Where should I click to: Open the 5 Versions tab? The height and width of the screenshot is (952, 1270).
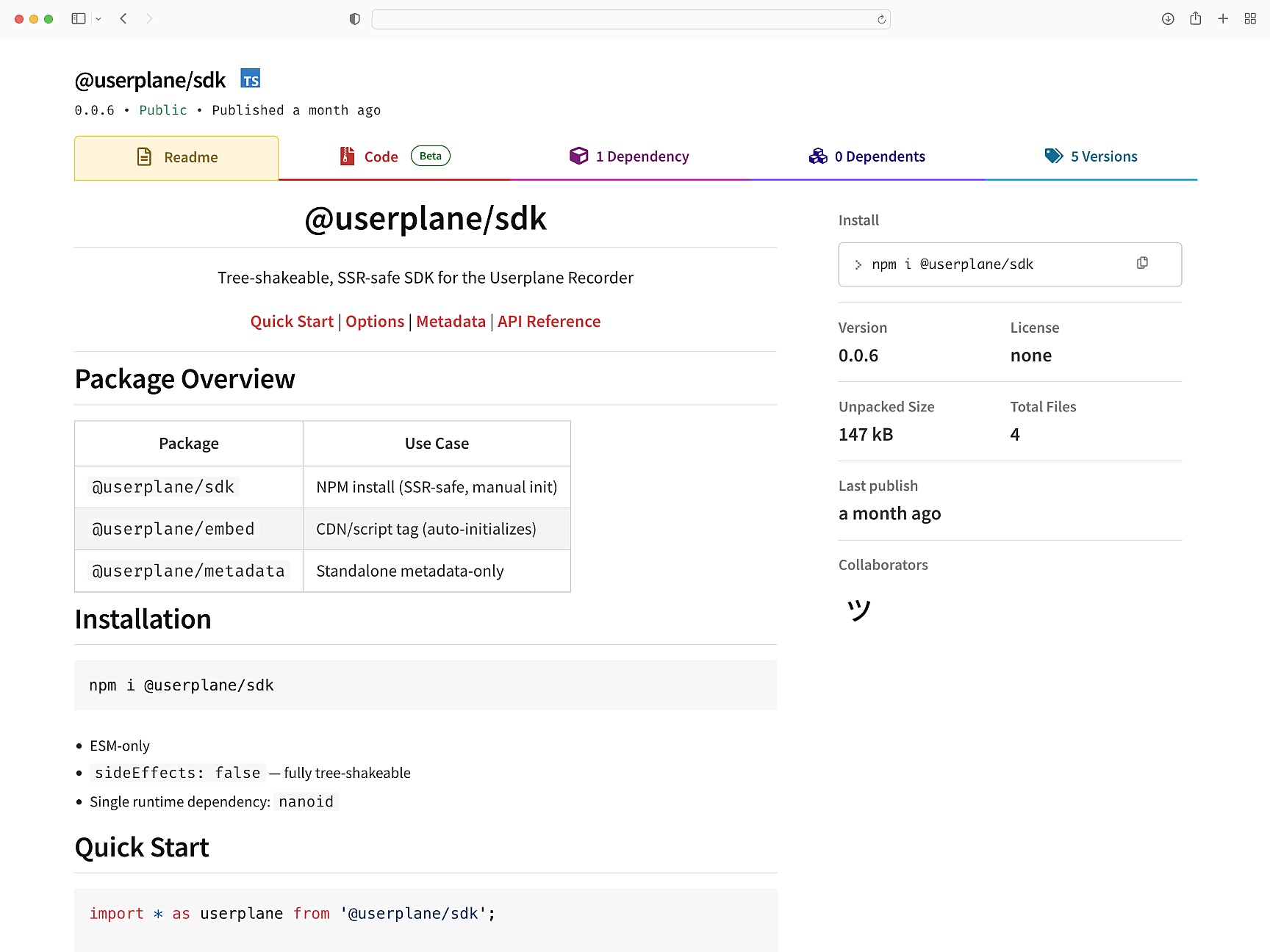click(x=1103, y=156)
